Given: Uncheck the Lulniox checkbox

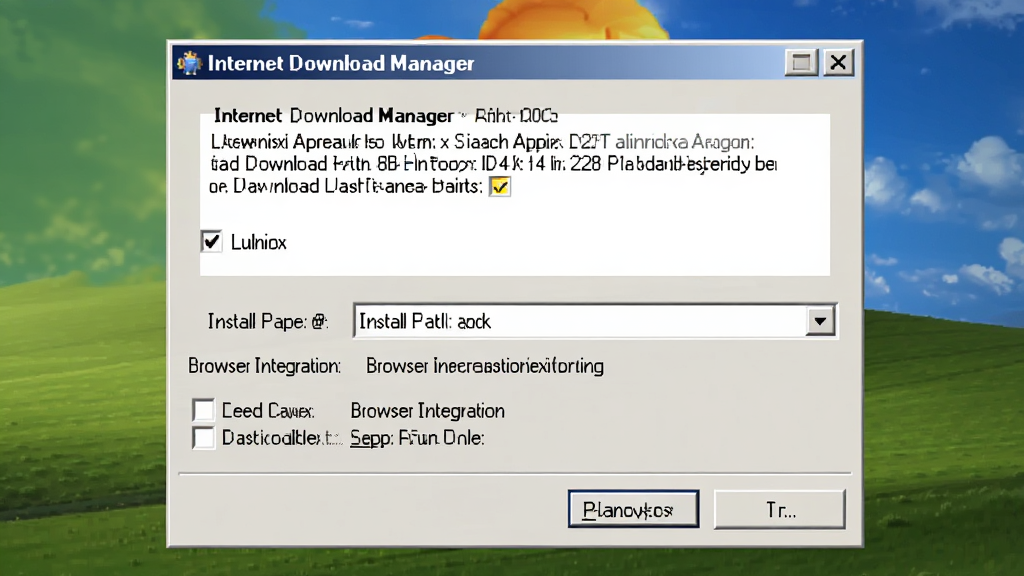Looking at the screenshot, I should click(x=212, y=242).
